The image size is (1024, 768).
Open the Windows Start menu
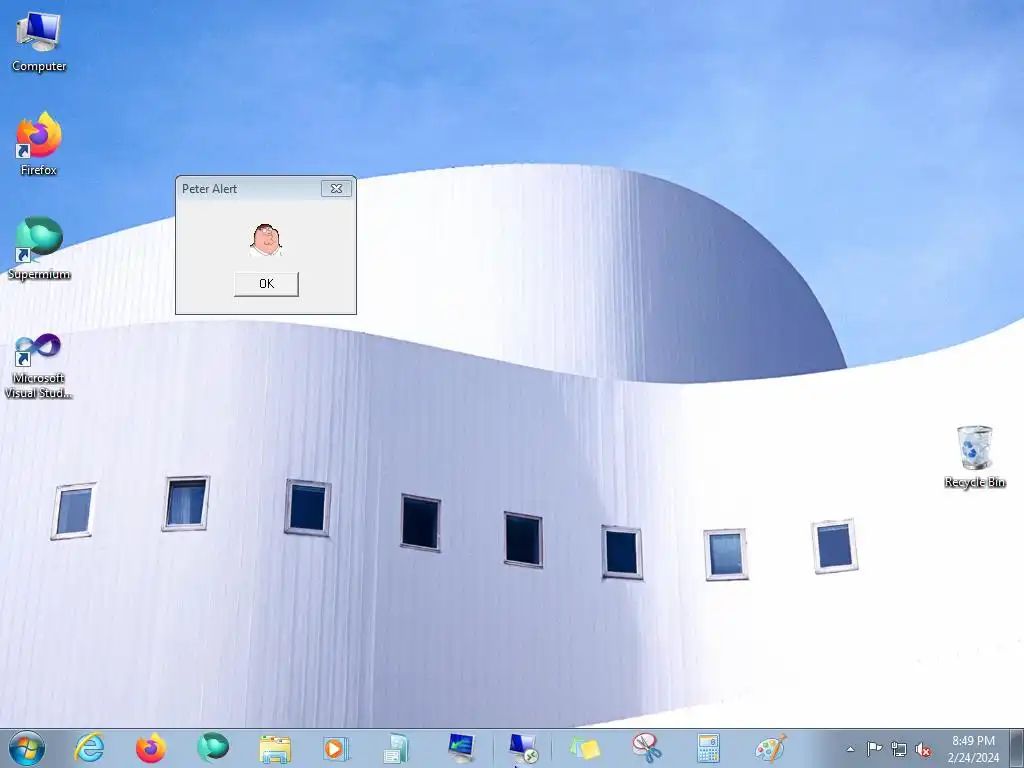pyautogui.click(x=27, y=748)
